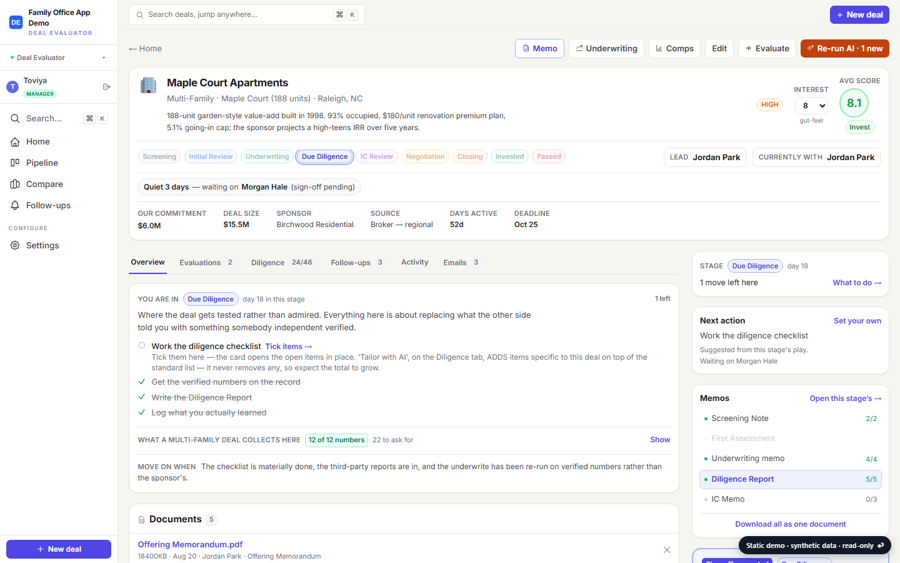Select the IC Review stage pill
The width and height of the screenshot is (900, 563).
[377, 157]
